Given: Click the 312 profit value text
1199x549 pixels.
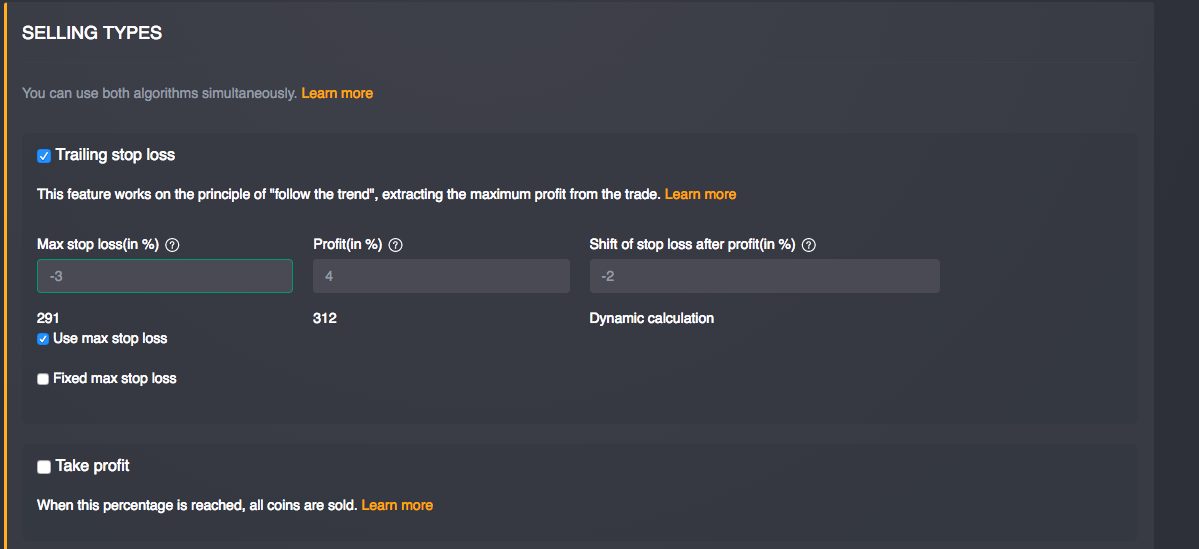Looking at the screenshot, I should tap(325, 318).
